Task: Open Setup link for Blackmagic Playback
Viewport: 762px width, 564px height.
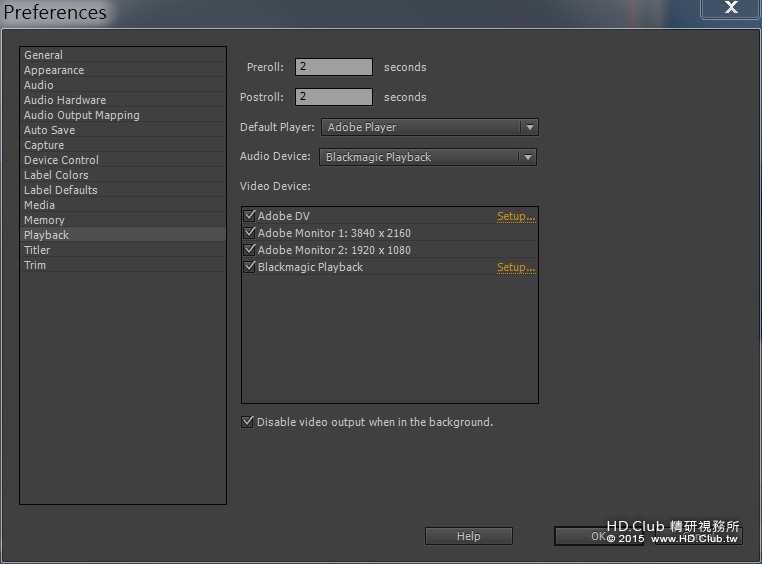Action: click(x=516, y=267)
